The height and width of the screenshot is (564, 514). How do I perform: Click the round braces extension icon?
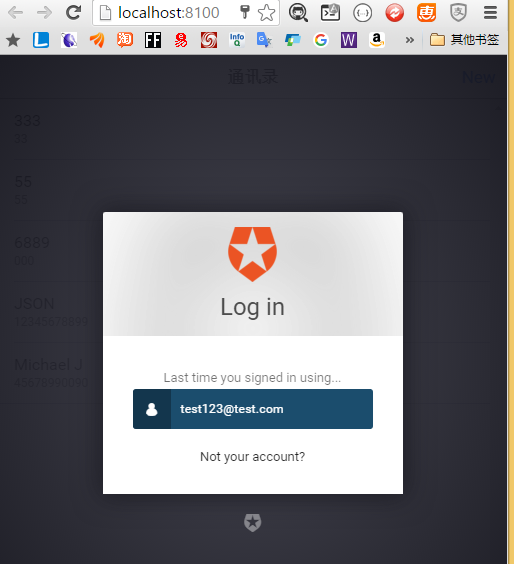(362, 13)
